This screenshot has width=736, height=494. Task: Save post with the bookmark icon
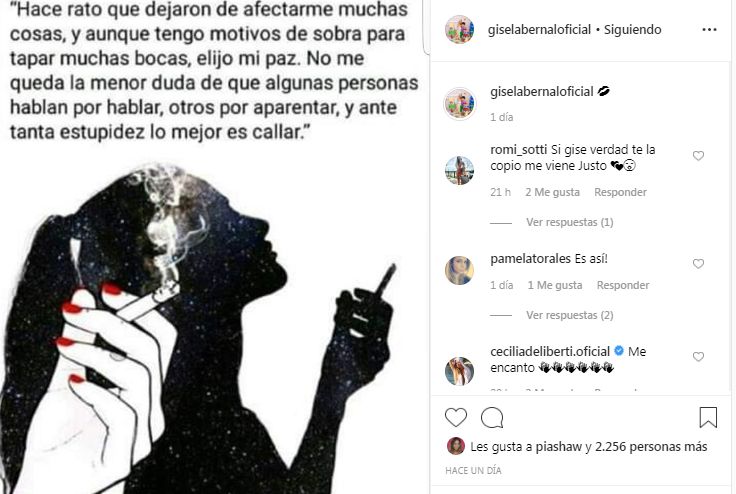point(708,417)
